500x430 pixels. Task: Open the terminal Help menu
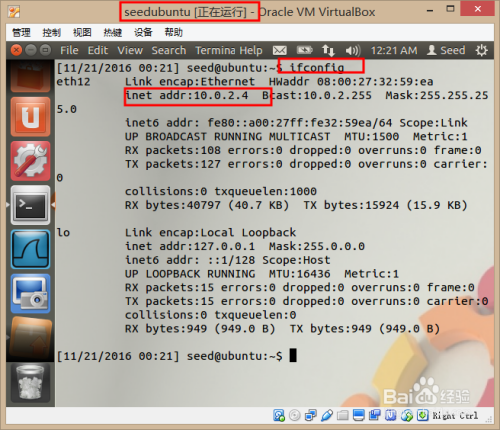tap(251, 50)
